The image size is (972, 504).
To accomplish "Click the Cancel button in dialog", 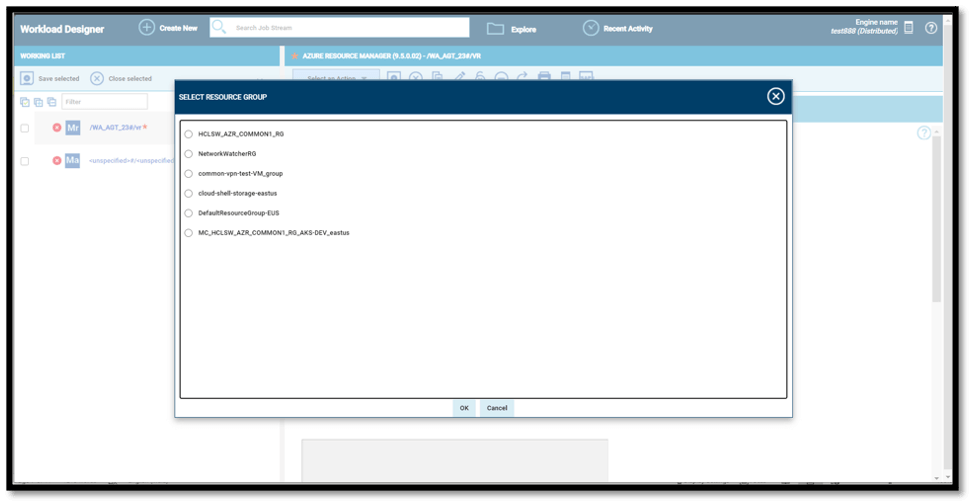I will click(497, 408).
